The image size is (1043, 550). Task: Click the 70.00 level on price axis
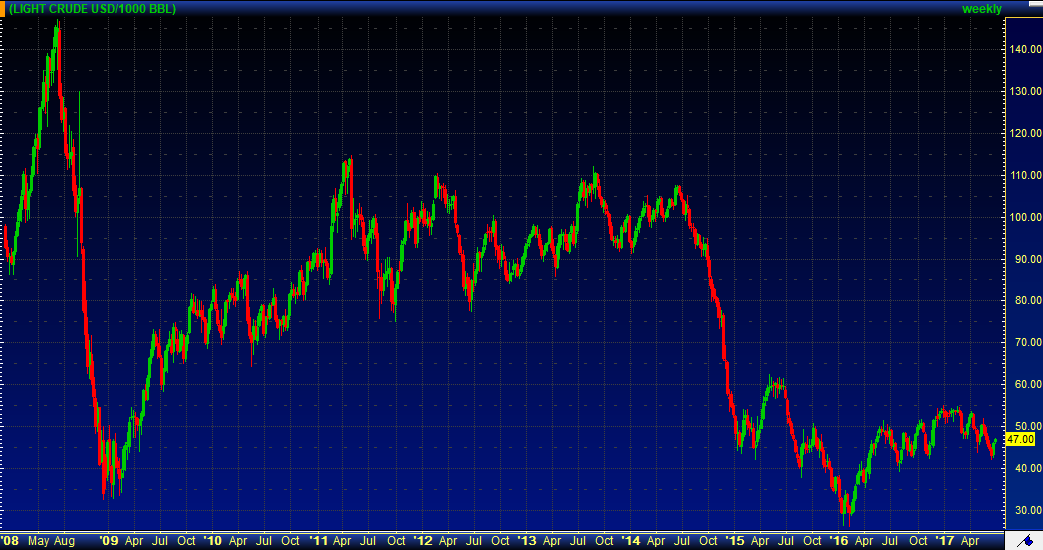pos(1022,342)
